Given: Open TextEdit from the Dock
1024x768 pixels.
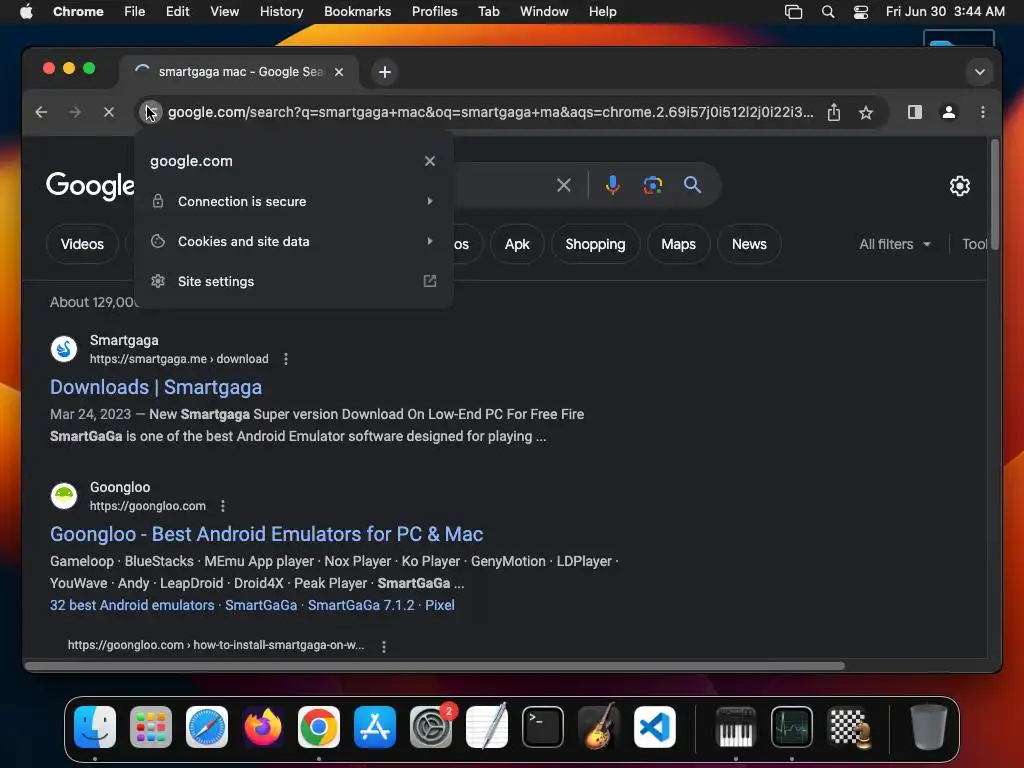Looking at the screenshot, I should coord(487,726).
